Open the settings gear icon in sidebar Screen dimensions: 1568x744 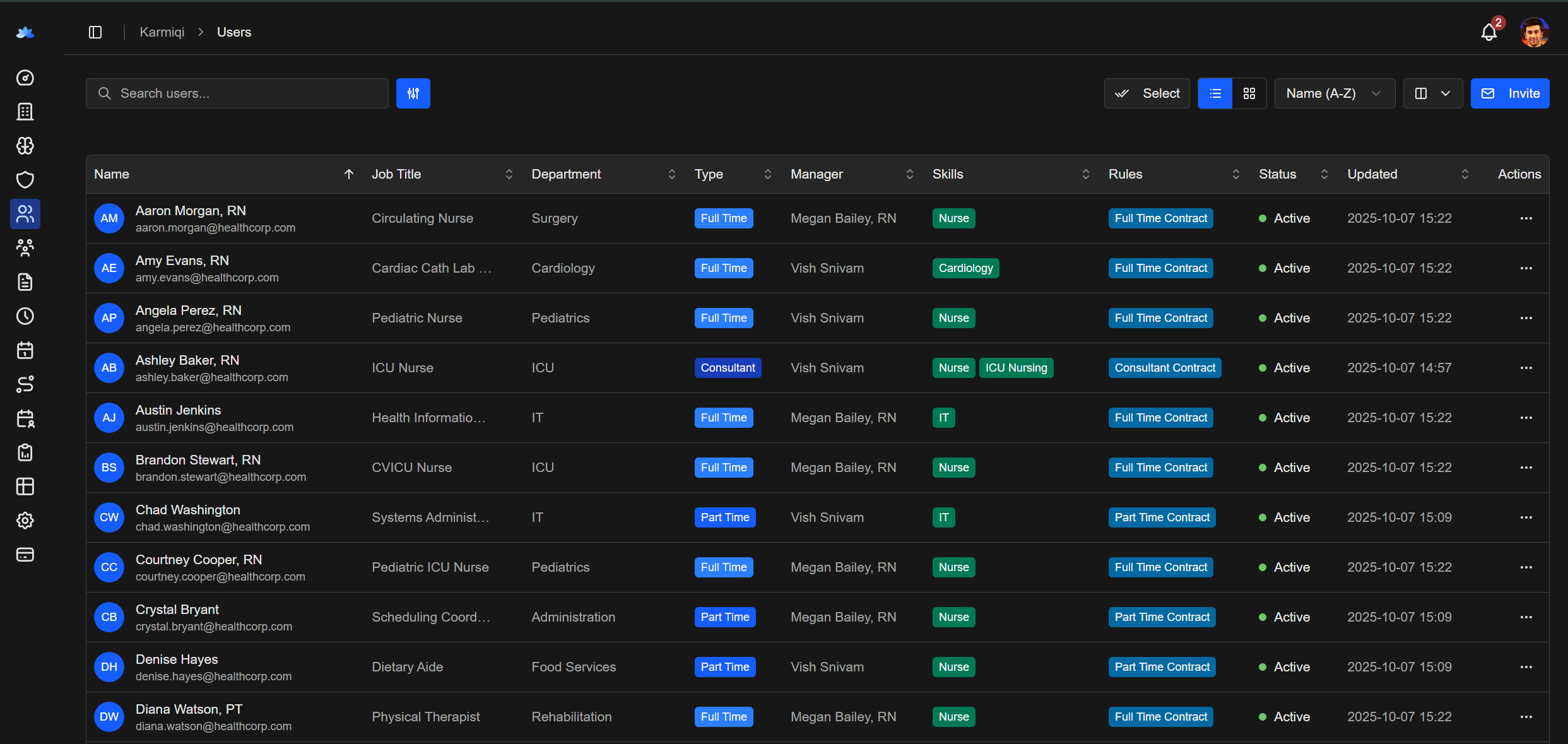click(x=25, y=521)
